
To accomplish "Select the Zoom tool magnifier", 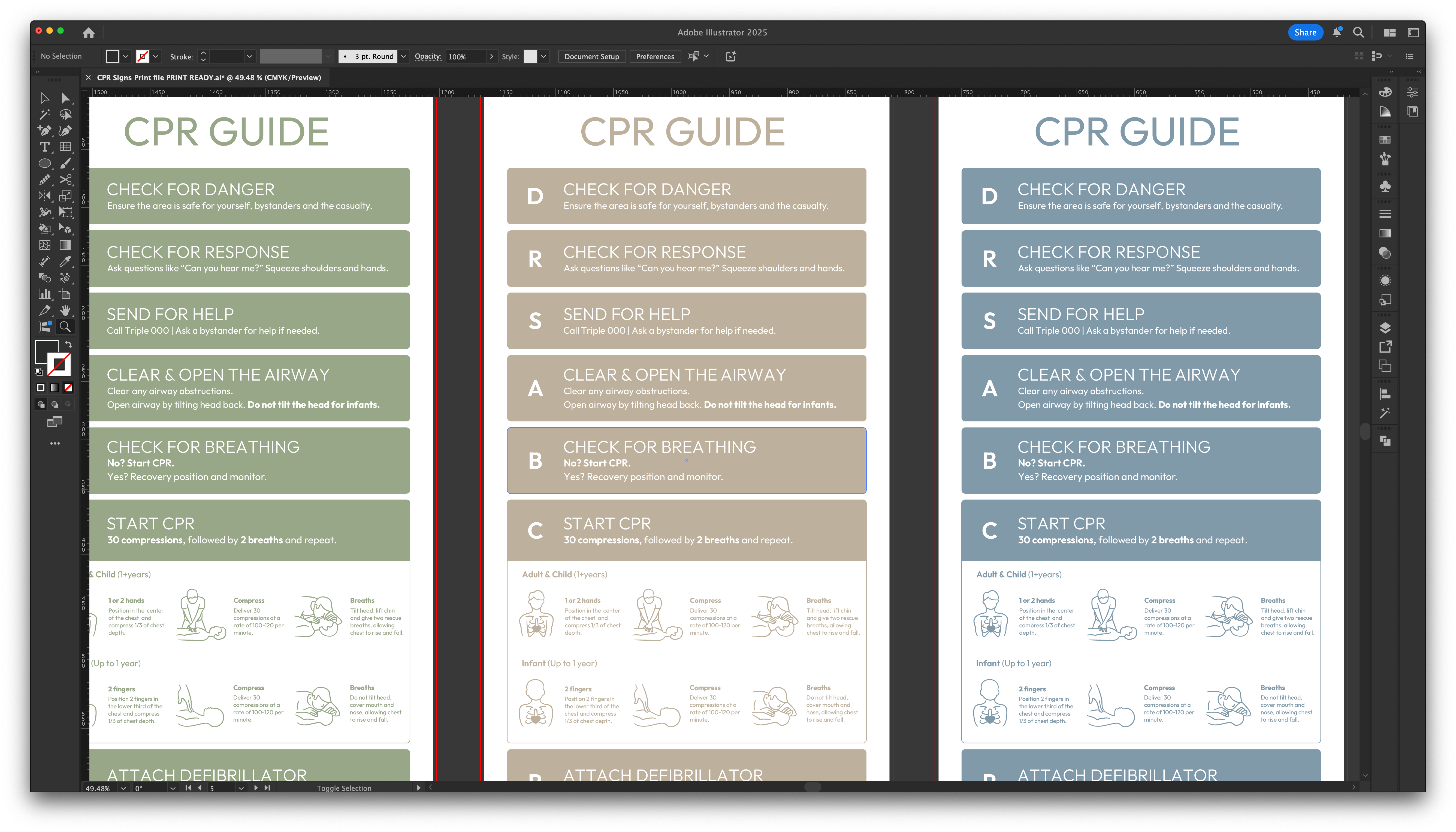I will 65,326.
